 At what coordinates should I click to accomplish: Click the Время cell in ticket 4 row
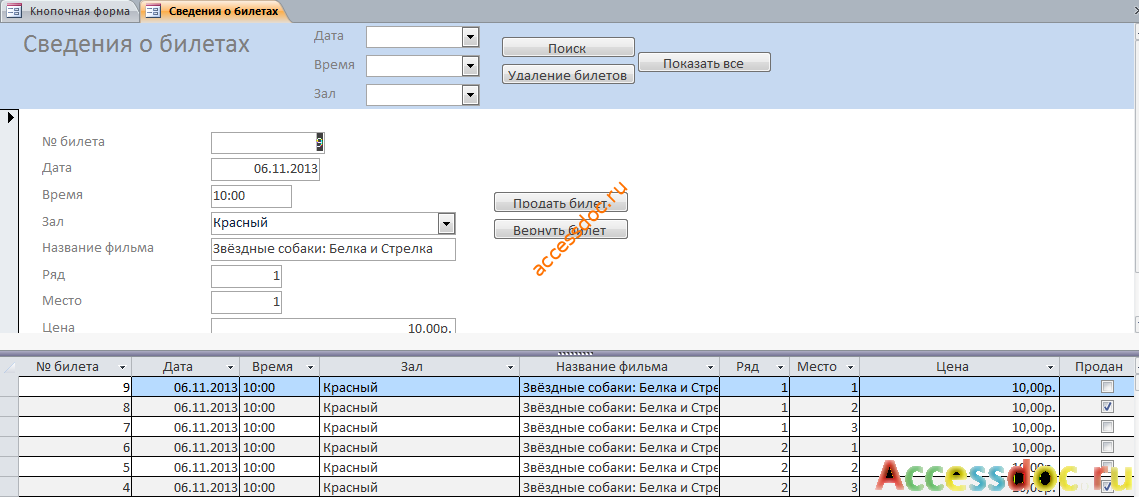click(280, 487)
